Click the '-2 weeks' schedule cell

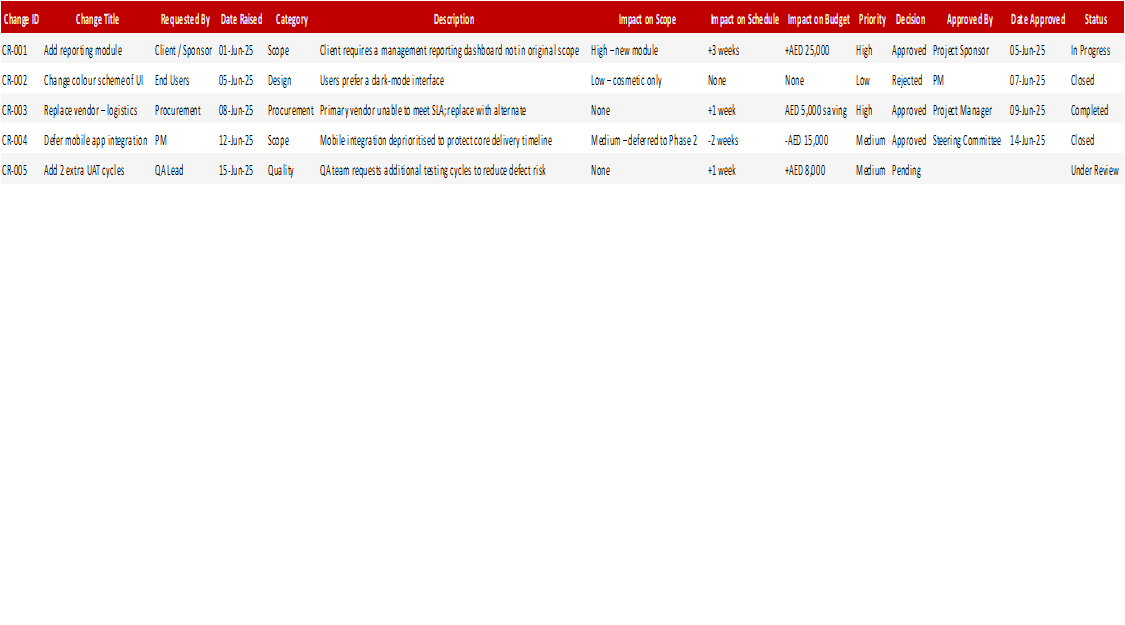722,141
